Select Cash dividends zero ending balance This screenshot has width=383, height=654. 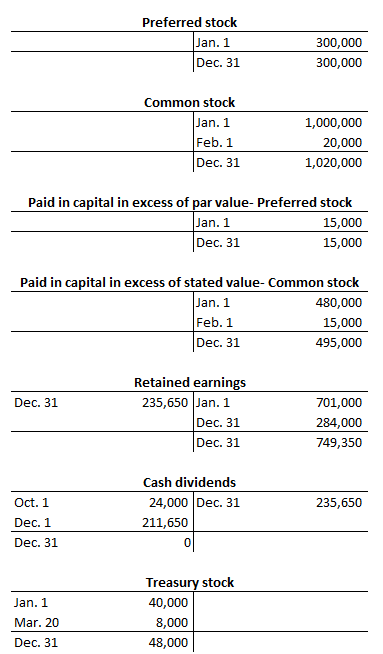[187, 543]
